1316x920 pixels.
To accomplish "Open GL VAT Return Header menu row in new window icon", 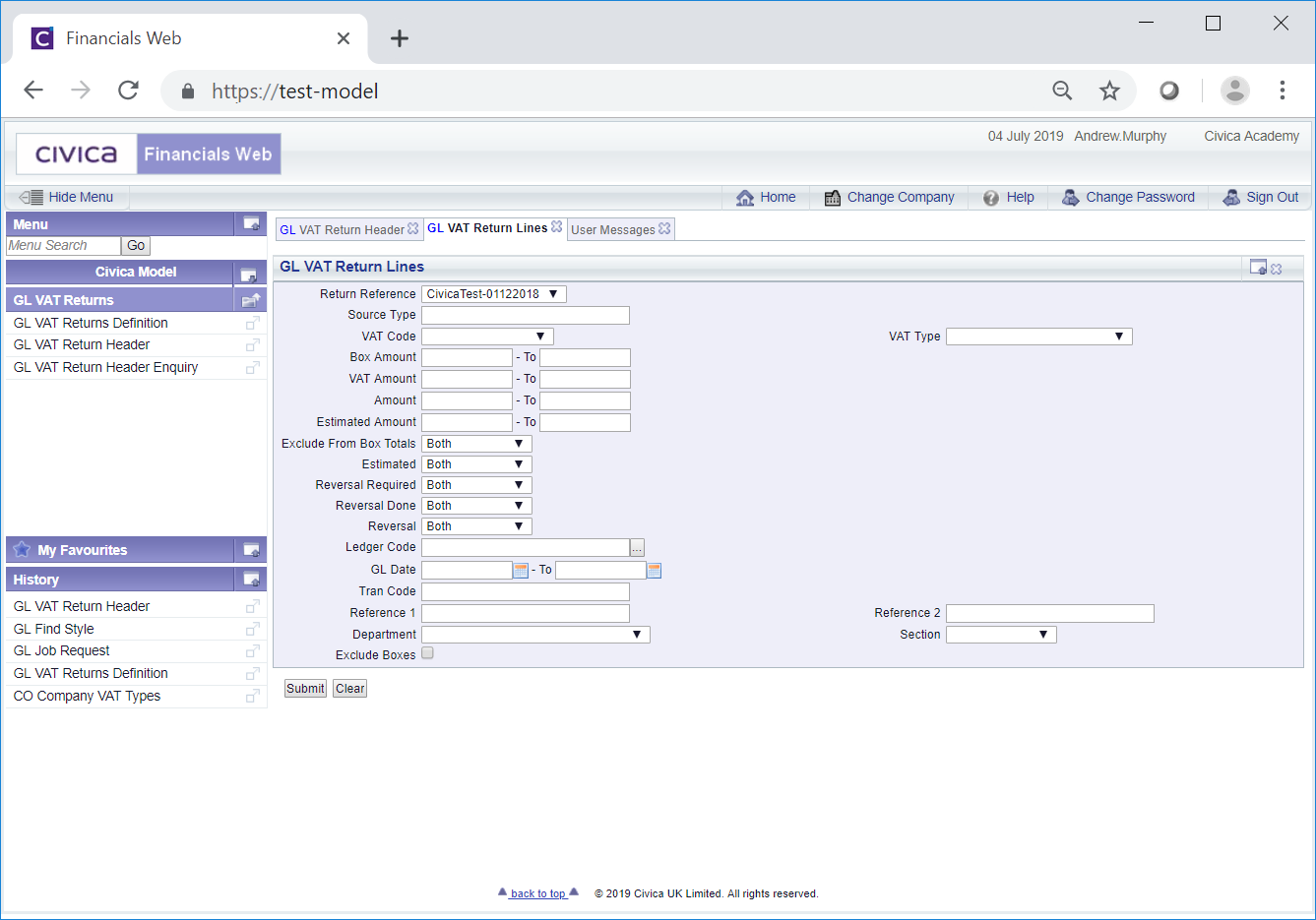I will tap(253, 345).
